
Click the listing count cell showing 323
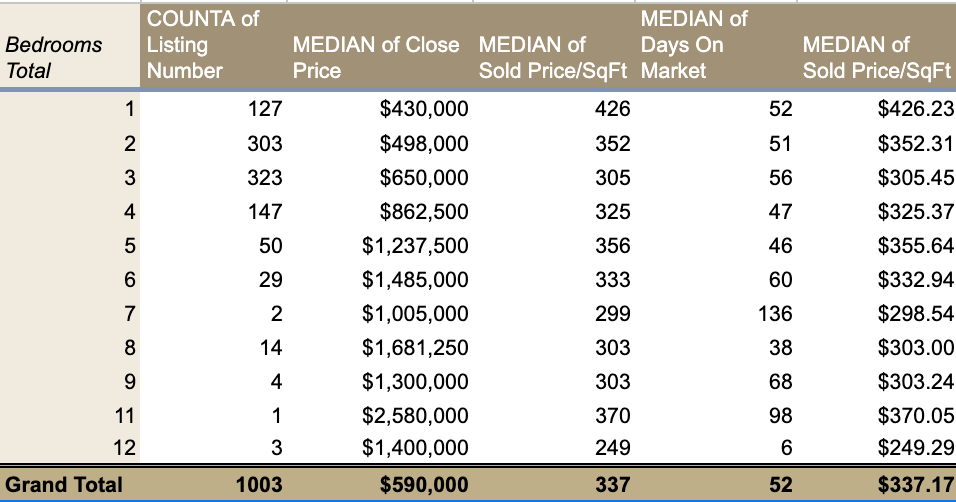(264, 178)
